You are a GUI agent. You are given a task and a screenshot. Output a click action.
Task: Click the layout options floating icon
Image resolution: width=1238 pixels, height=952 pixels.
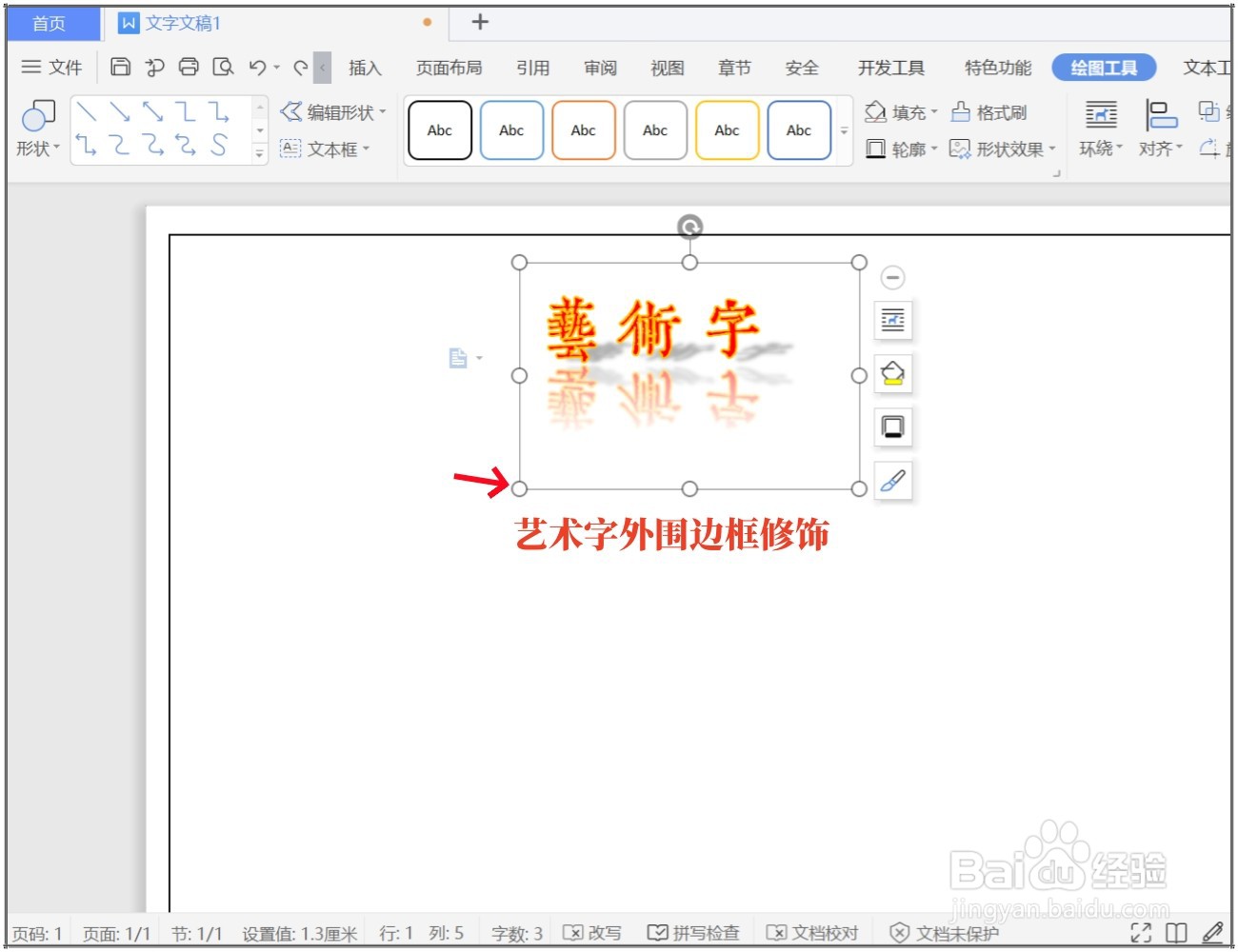892,321
